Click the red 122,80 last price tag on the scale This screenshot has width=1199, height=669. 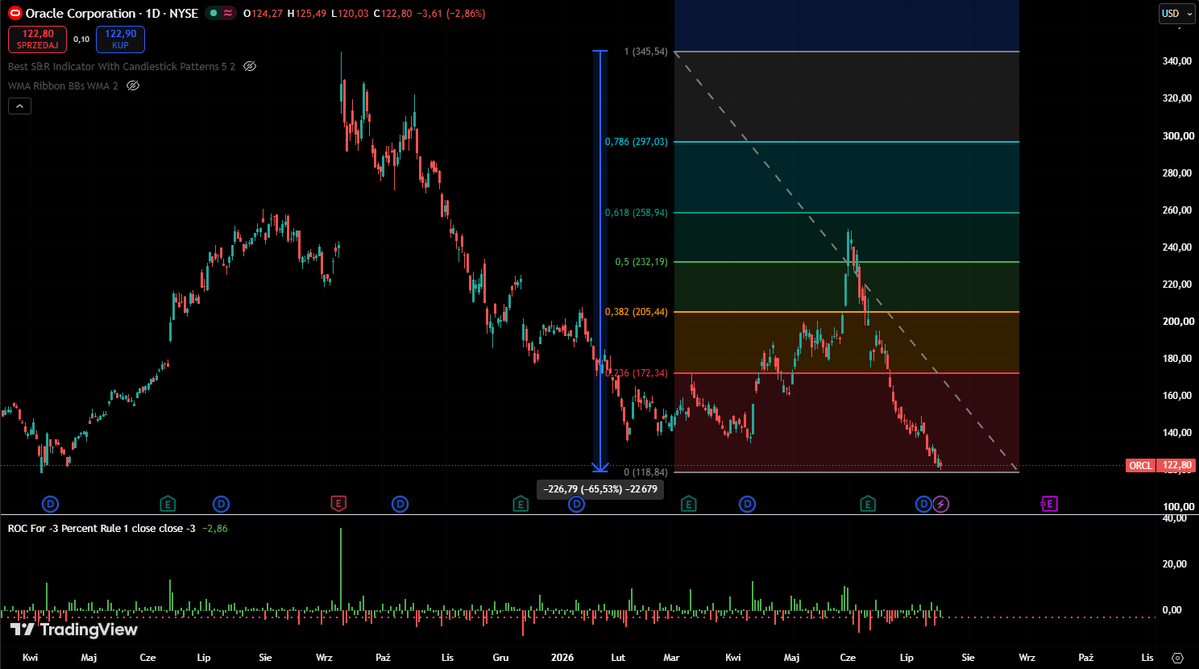point(1177,465)
